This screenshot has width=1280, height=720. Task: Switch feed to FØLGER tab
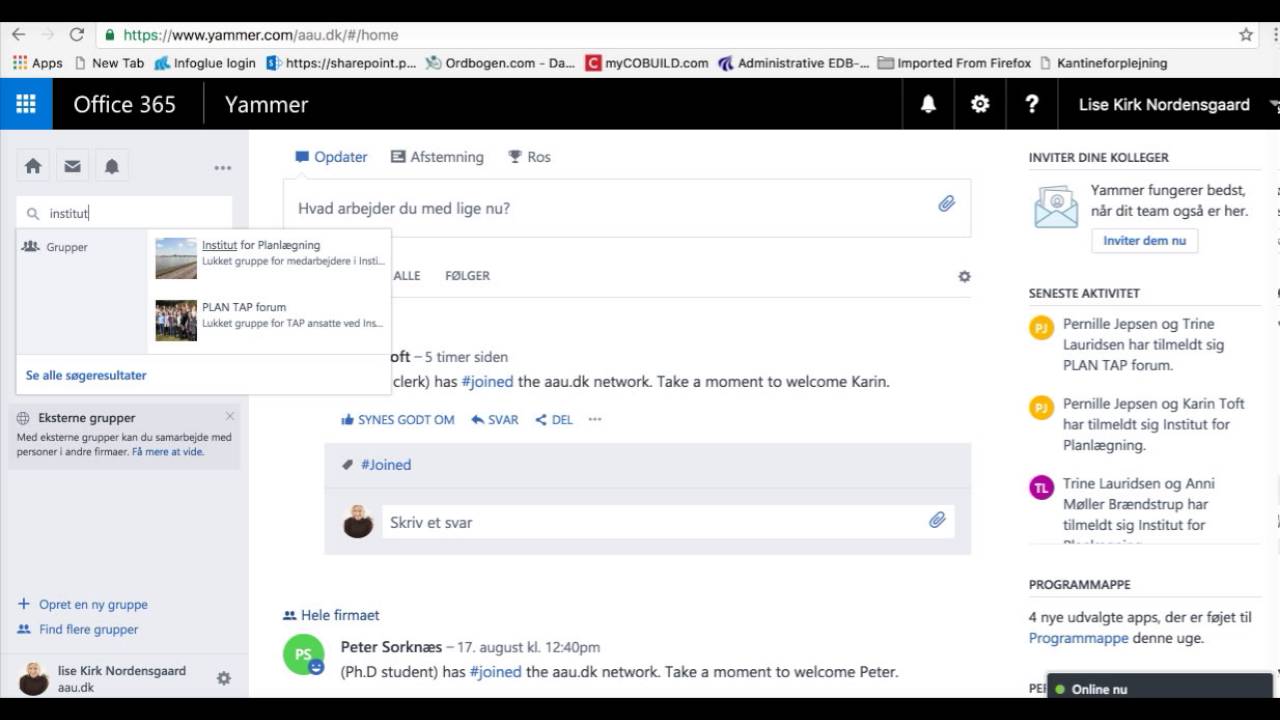pos(467,276)
